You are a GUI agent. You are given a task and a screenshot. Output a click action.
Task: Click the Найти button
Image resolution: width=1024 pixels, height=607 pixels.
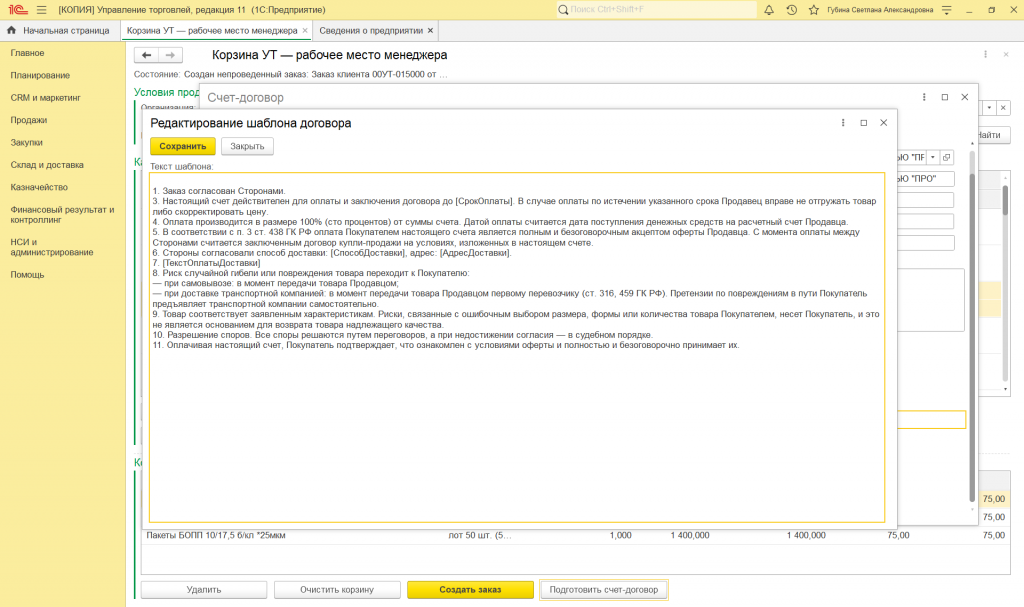(992, 135)
